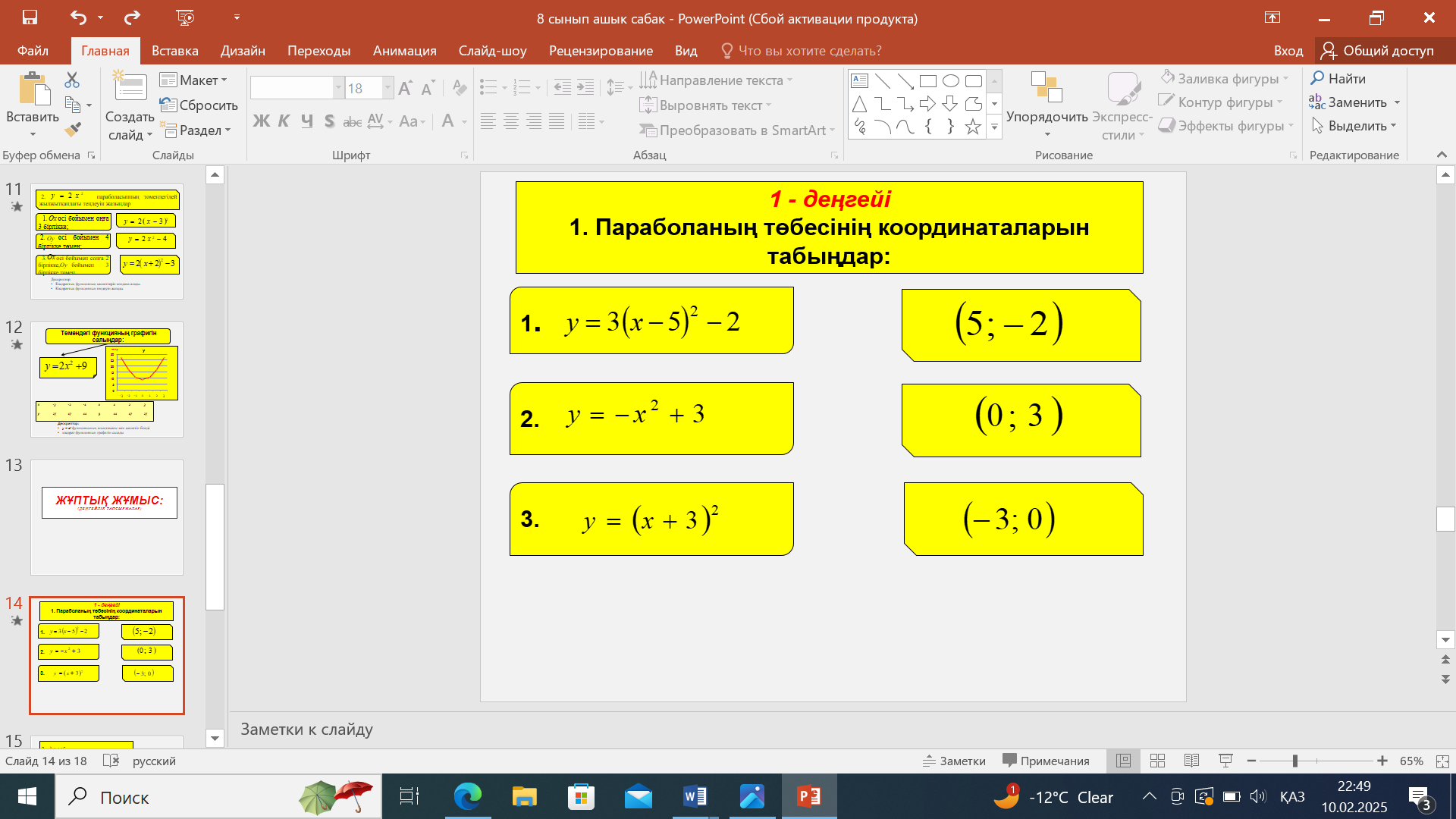Toggle the Заметки notes pane button
Image resolution: width=1456 pixels, height=819 pixels.
point(954,761)
